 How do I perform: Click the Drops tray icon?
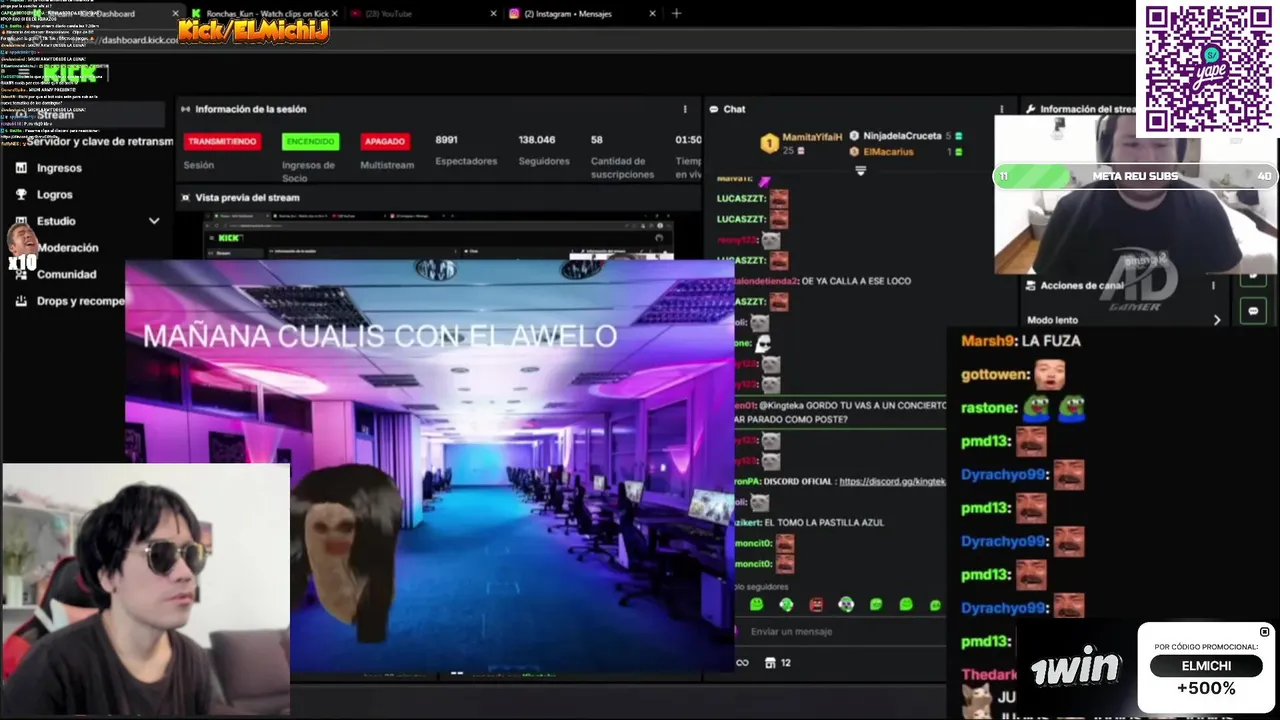pyautogui.click(x=21, y=301)
